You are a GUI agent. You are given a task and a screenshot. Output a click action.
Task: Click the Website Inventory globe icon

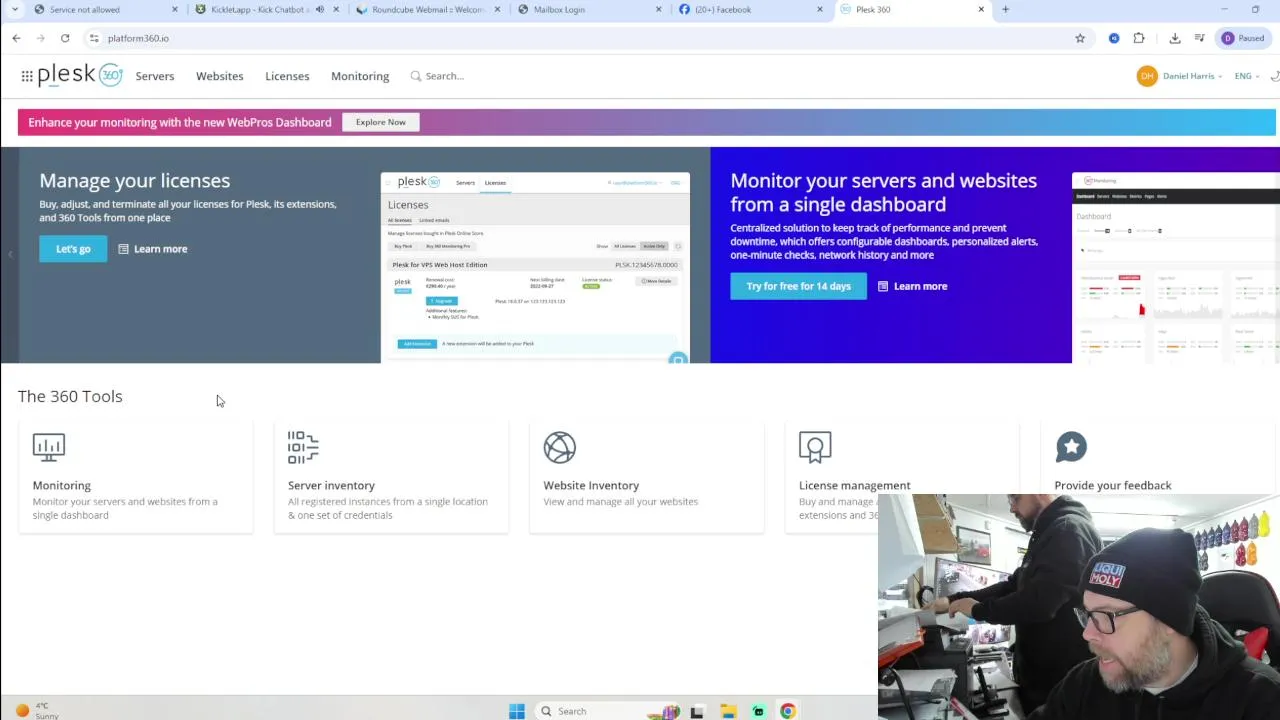560,447
